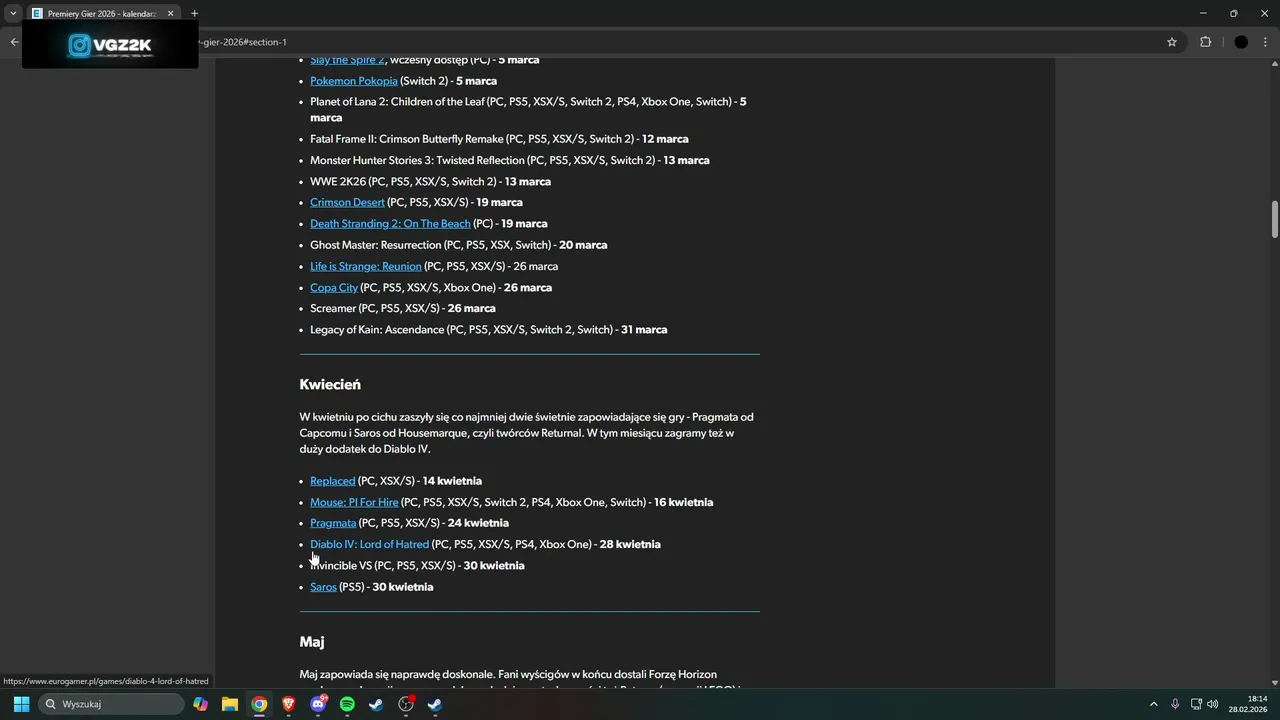Click the Legacy of Kain: Ascendance entry
The image size is (1280, 720).
[x=488, y=330]
